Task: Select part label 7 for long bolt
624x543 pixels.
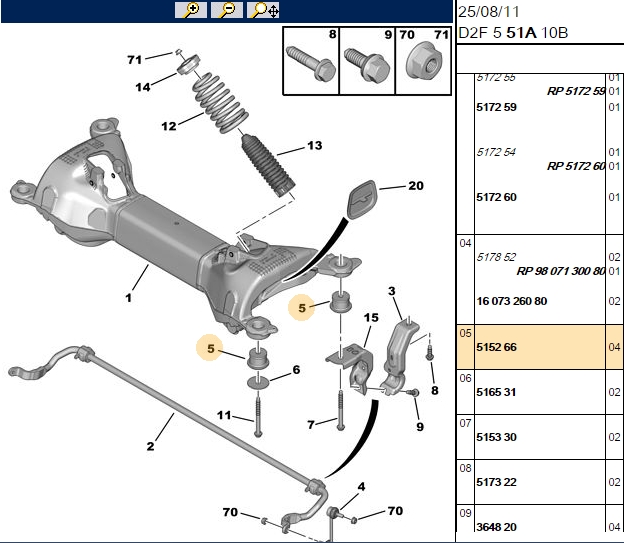Action: pos(311,424)
